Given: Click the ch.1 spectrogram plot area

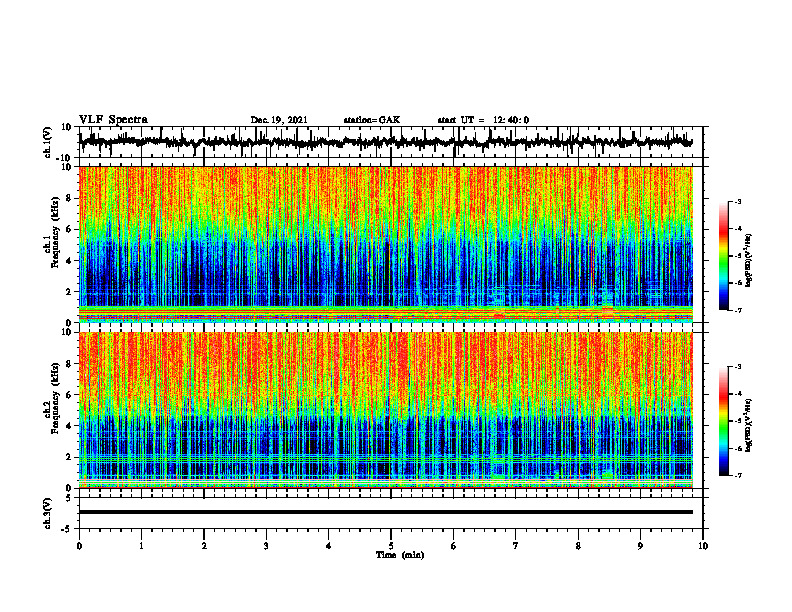Looking at the screenshot, I should click(385, 244).
